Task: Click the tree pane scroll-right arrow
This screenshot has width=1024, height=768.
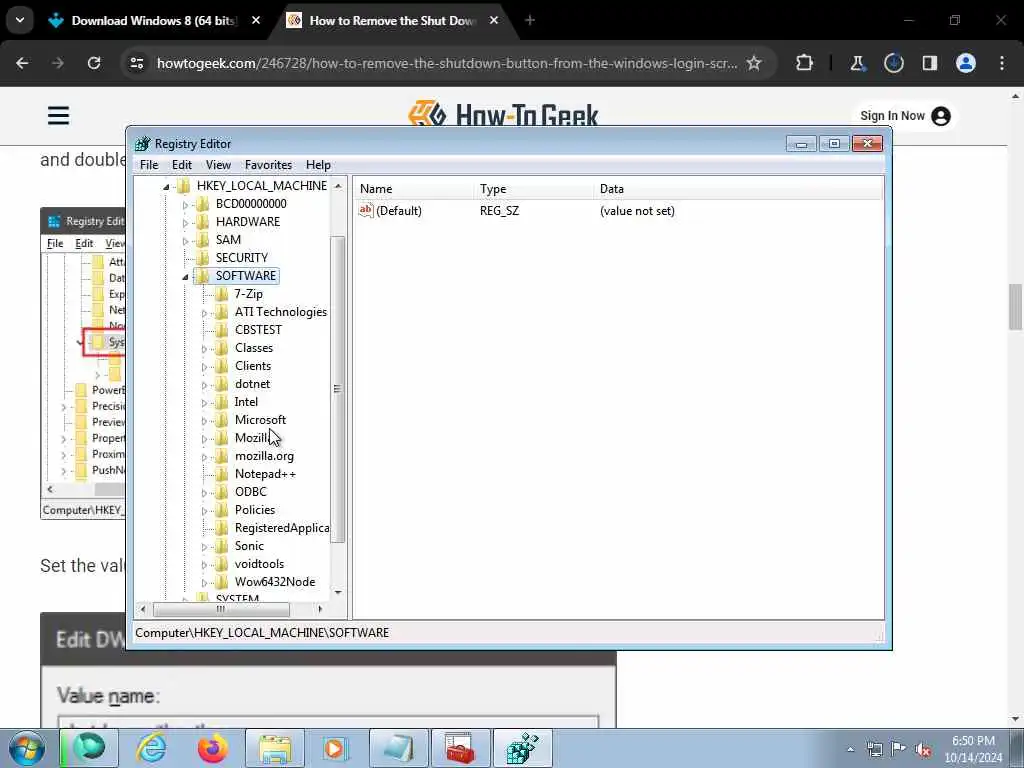Action: [320, 609]
